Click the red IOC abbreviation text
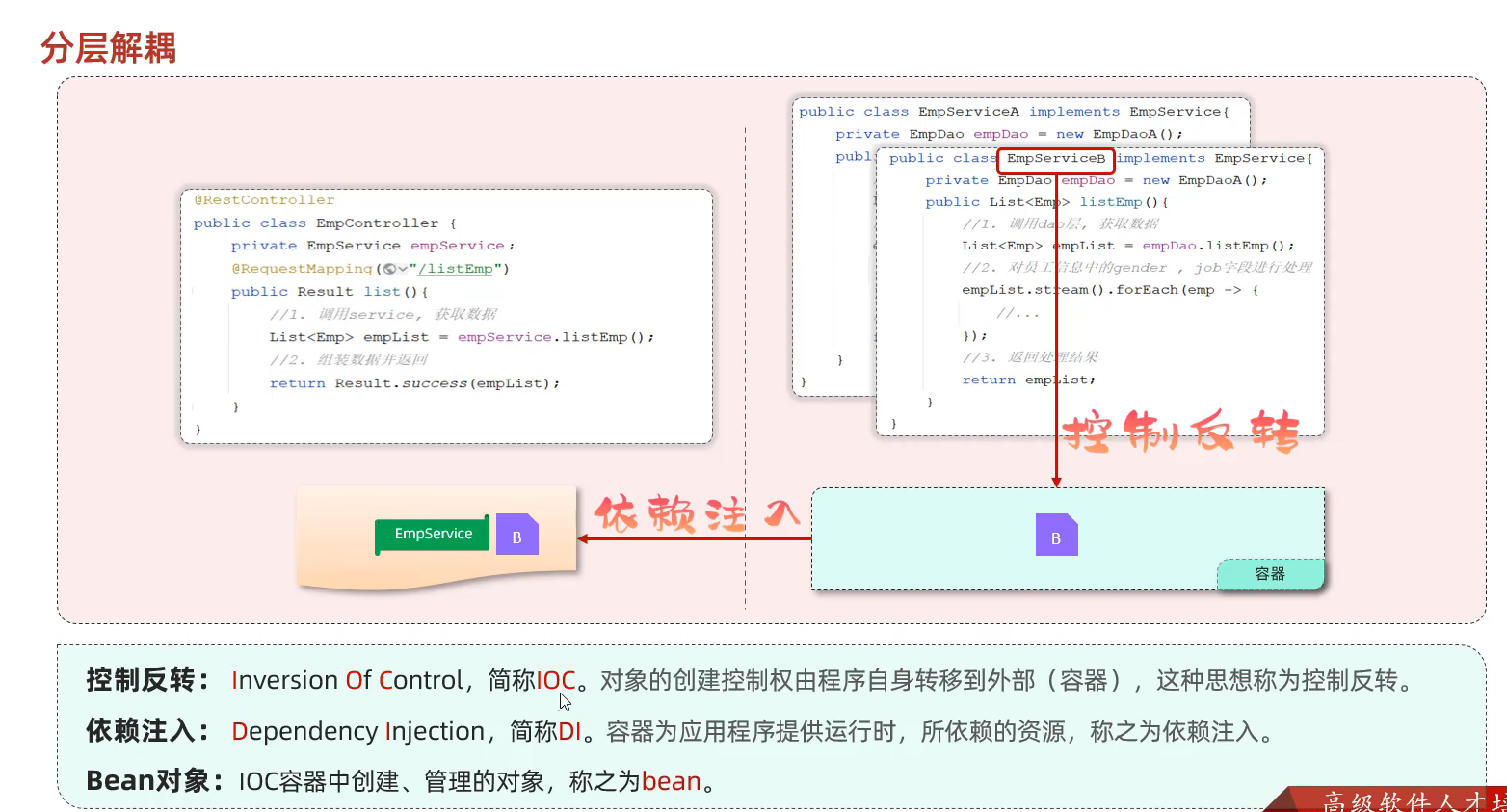Viewport: 1507px width, 812px height. click(x=555, y=680)
